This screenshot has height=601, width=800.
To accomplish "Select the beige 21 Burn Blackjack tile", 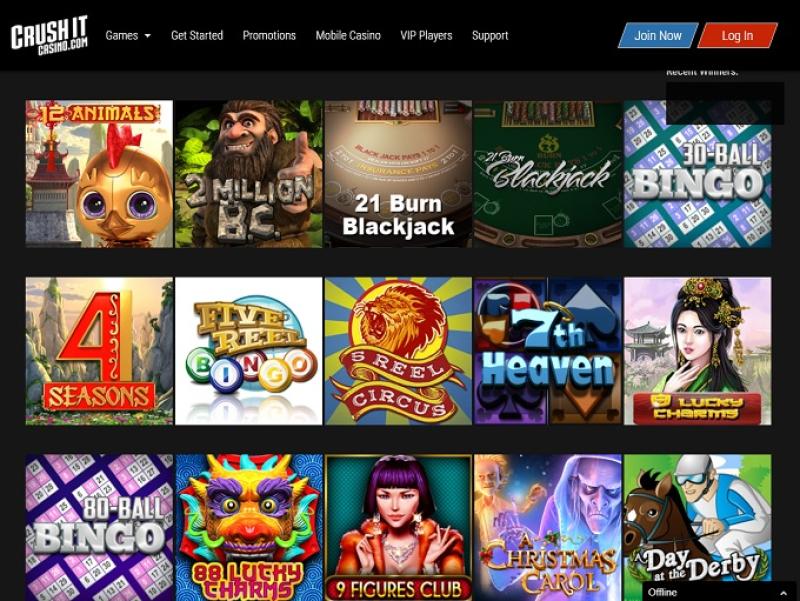I will pyautogui.click(x=398, y=174).
